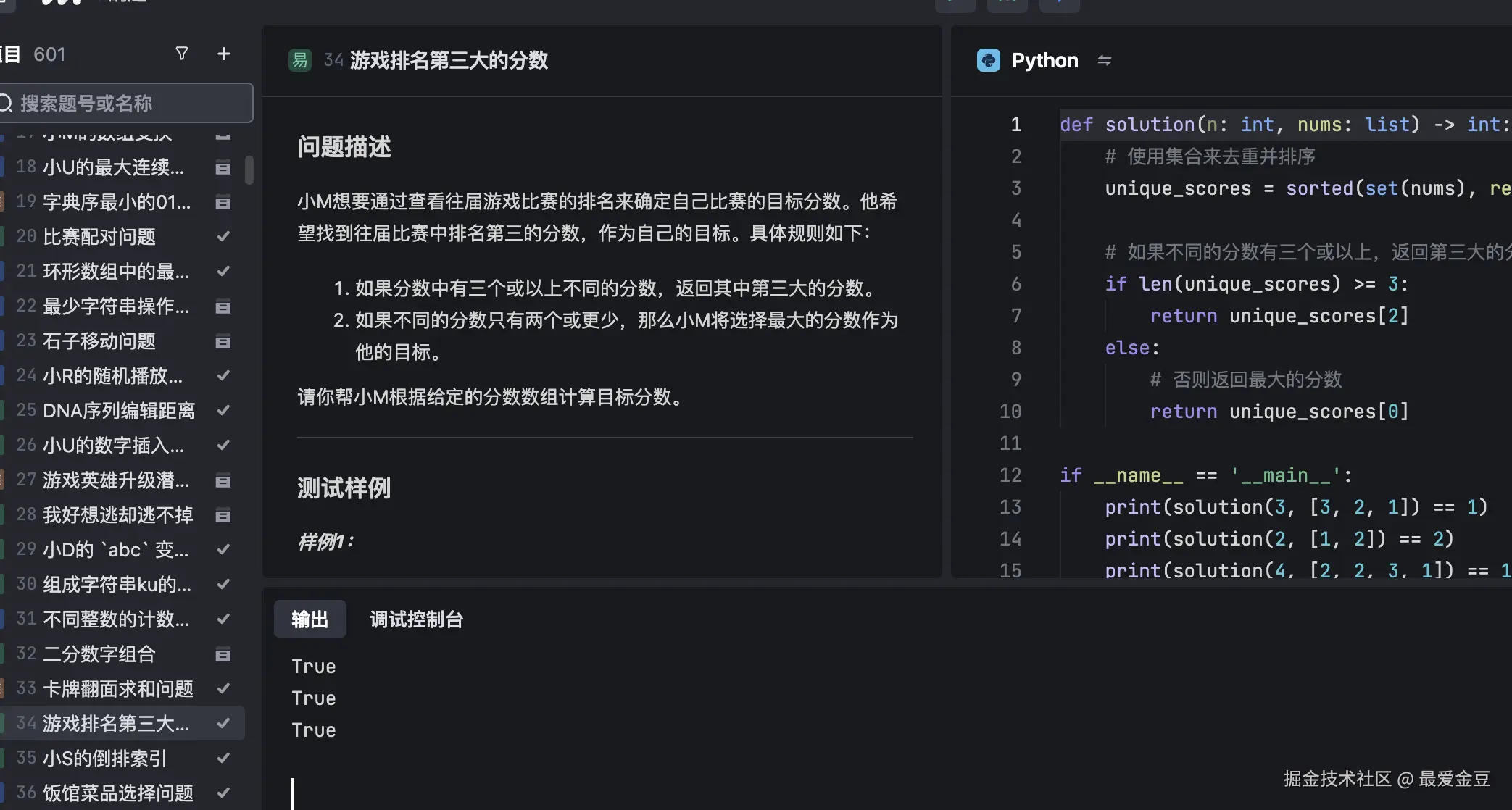1512x810 pixels.
Task: Switch to the 输出 tab
Action: [310, 619]
